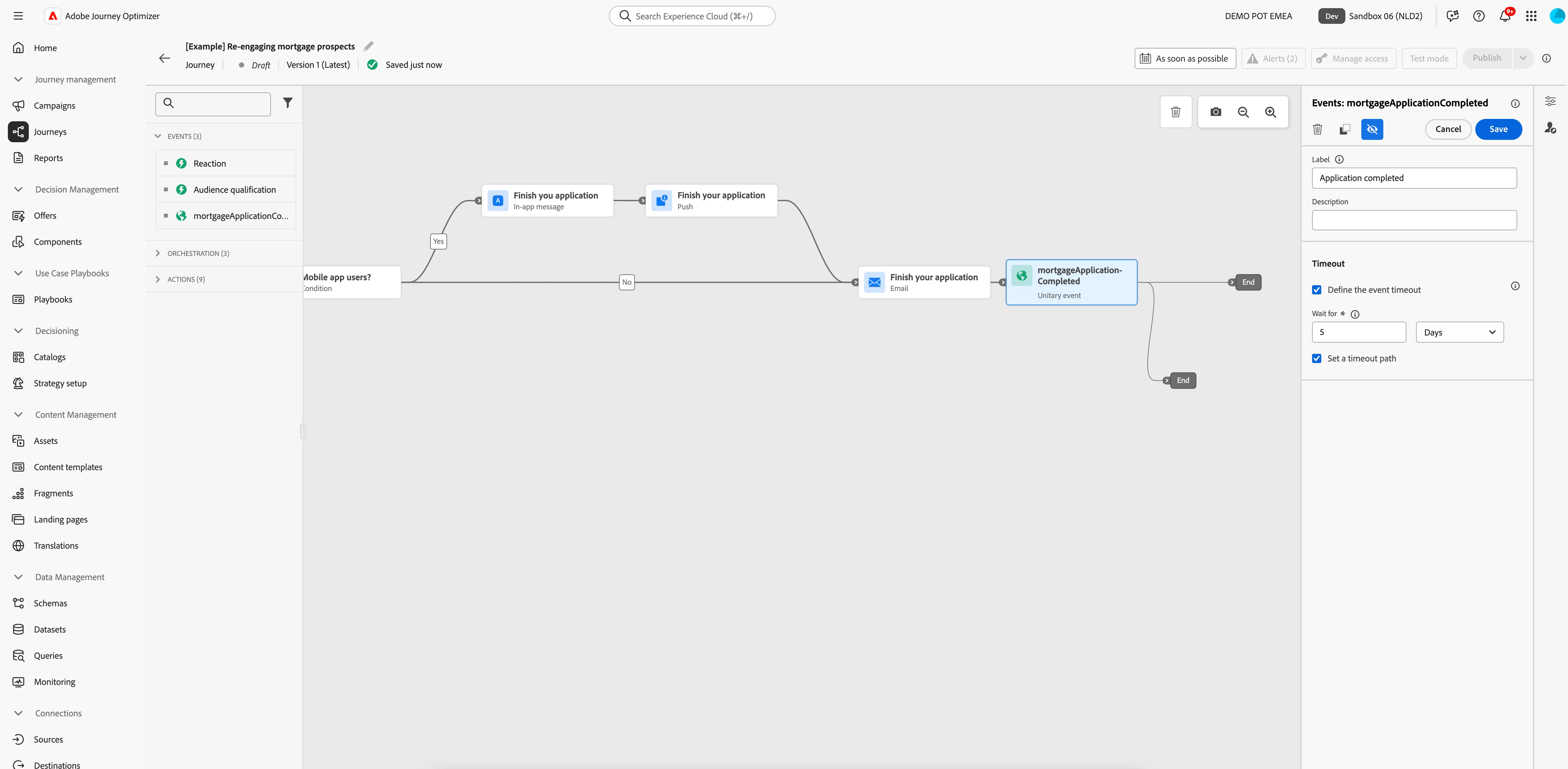
Task: Expand the ACTIONS (9) section
Action: click(x=158, y=279)
